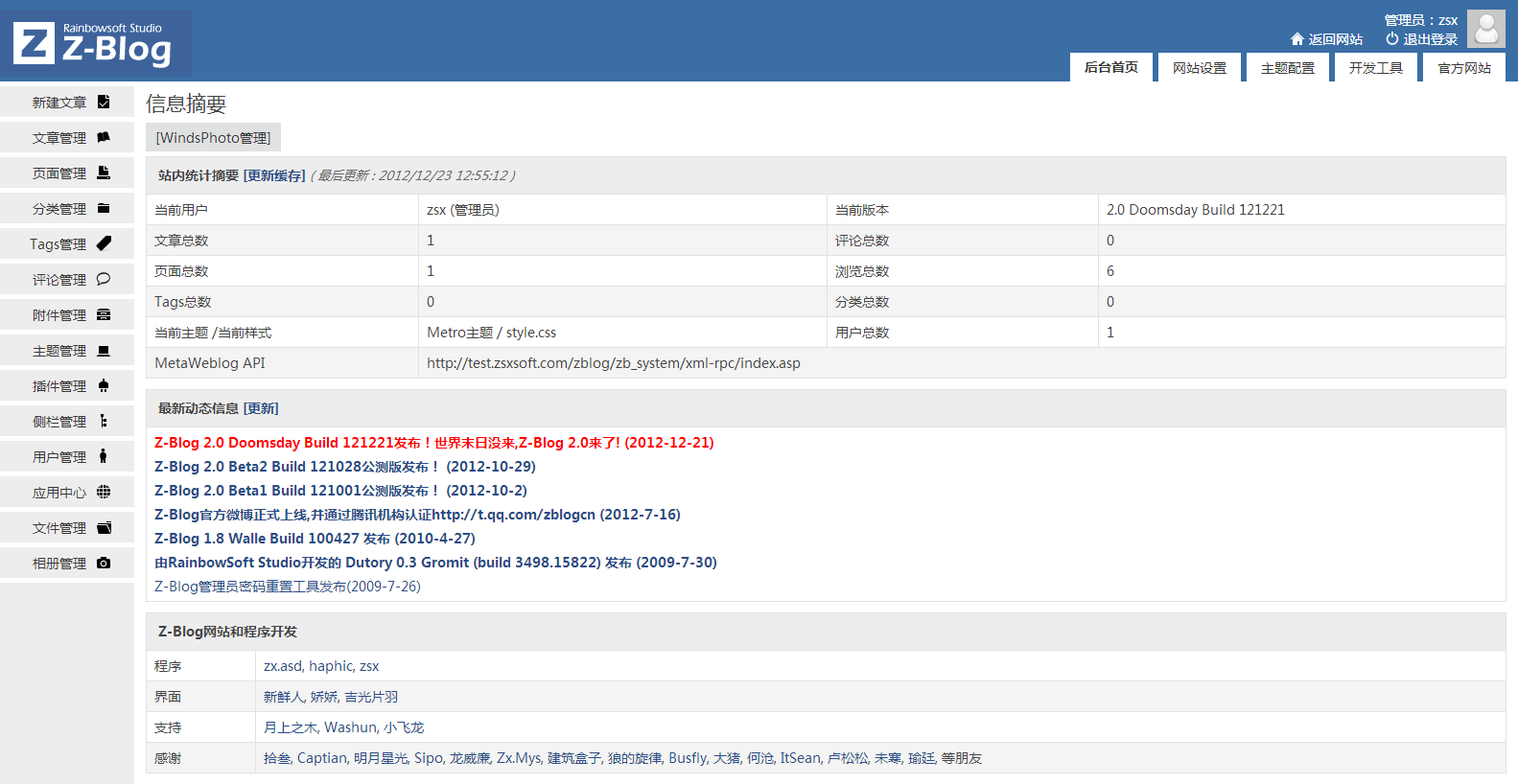The width and height of the screenshot is (1518, 784).
Task: Switch to the 网站设置 tab
Action: [1200, 67]
